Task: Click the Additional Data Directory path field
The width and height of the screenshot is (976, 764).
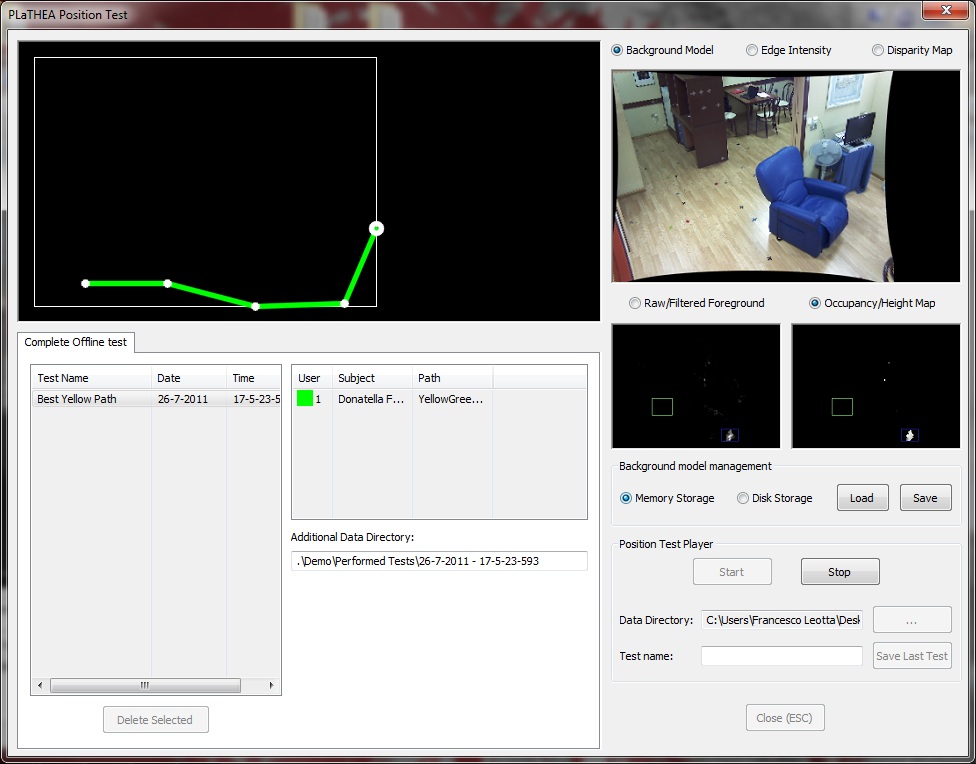Action: coord(439,561)
